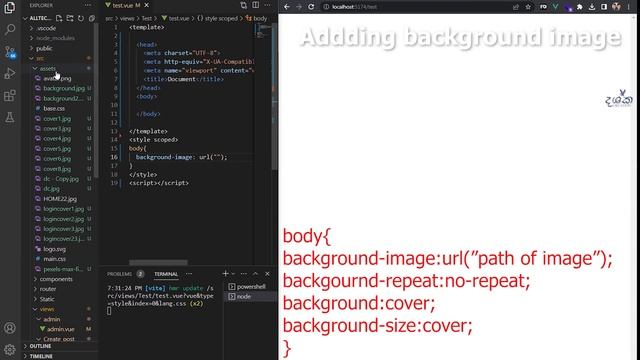Expand the .vscode folder
Viewport: 640px width, 360px height.
click(46, 28)
